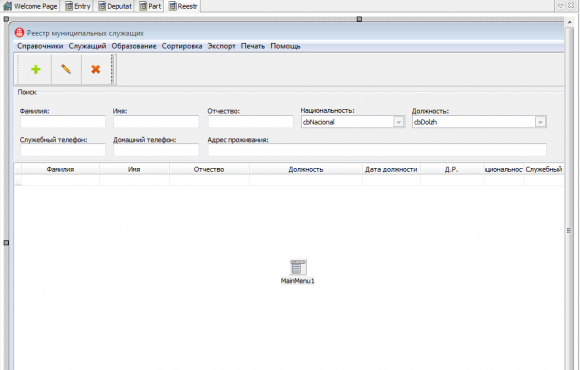The height and width of the screenshot is (370, 580).
Task: Click the toolbar drag grip handle
Action: (x=113, y=69)
